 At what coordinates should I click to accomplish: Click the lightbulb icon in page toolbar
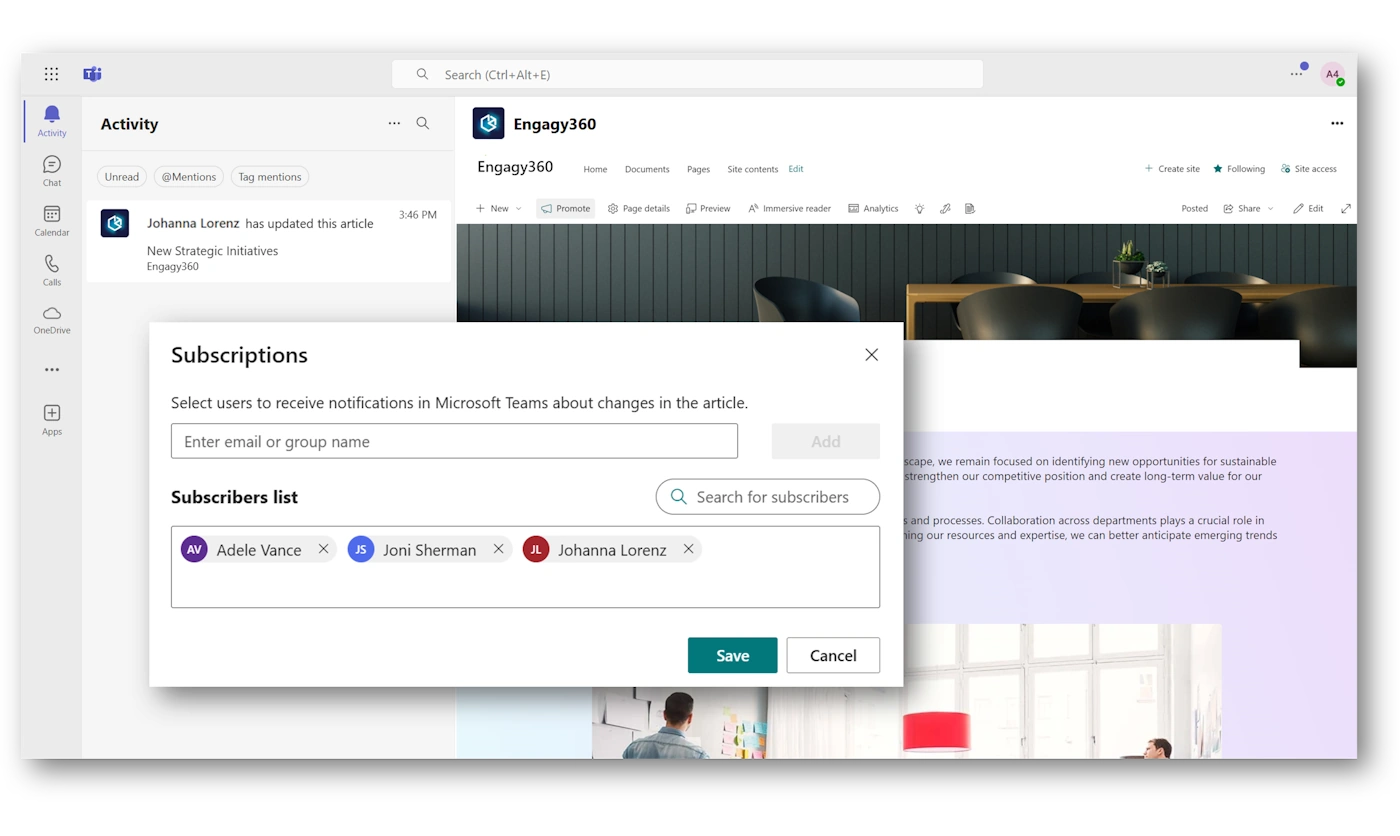[x=919, y=209]
